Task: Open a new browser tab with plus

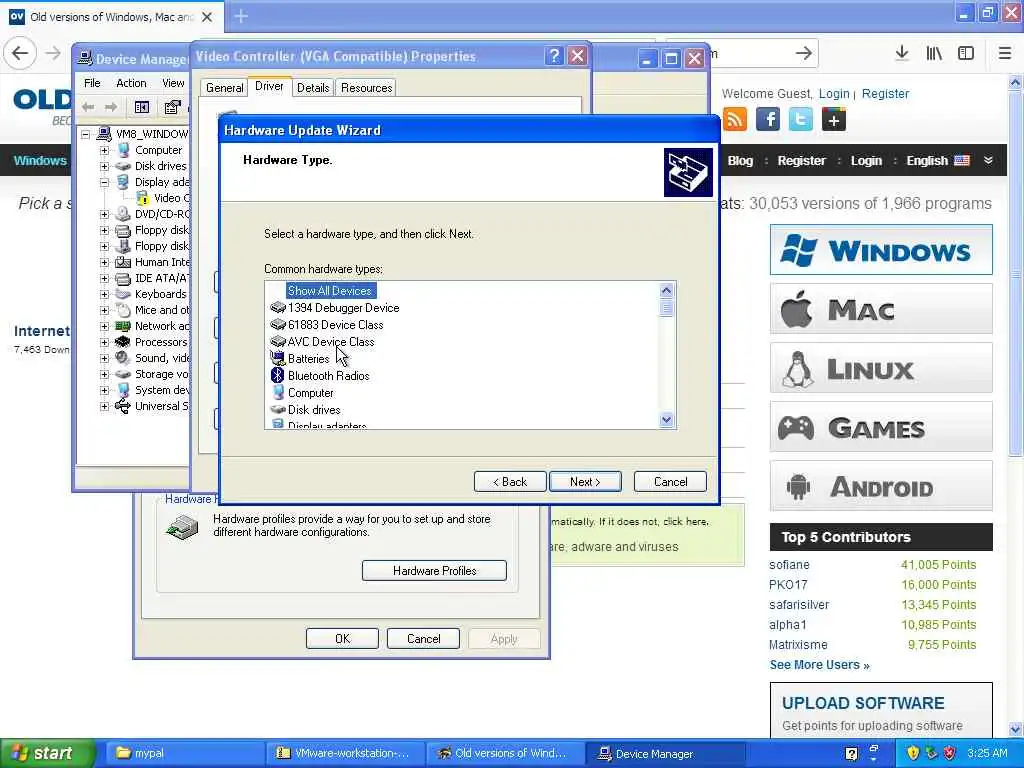Action: pyautogui.click(x=241, y=16)
